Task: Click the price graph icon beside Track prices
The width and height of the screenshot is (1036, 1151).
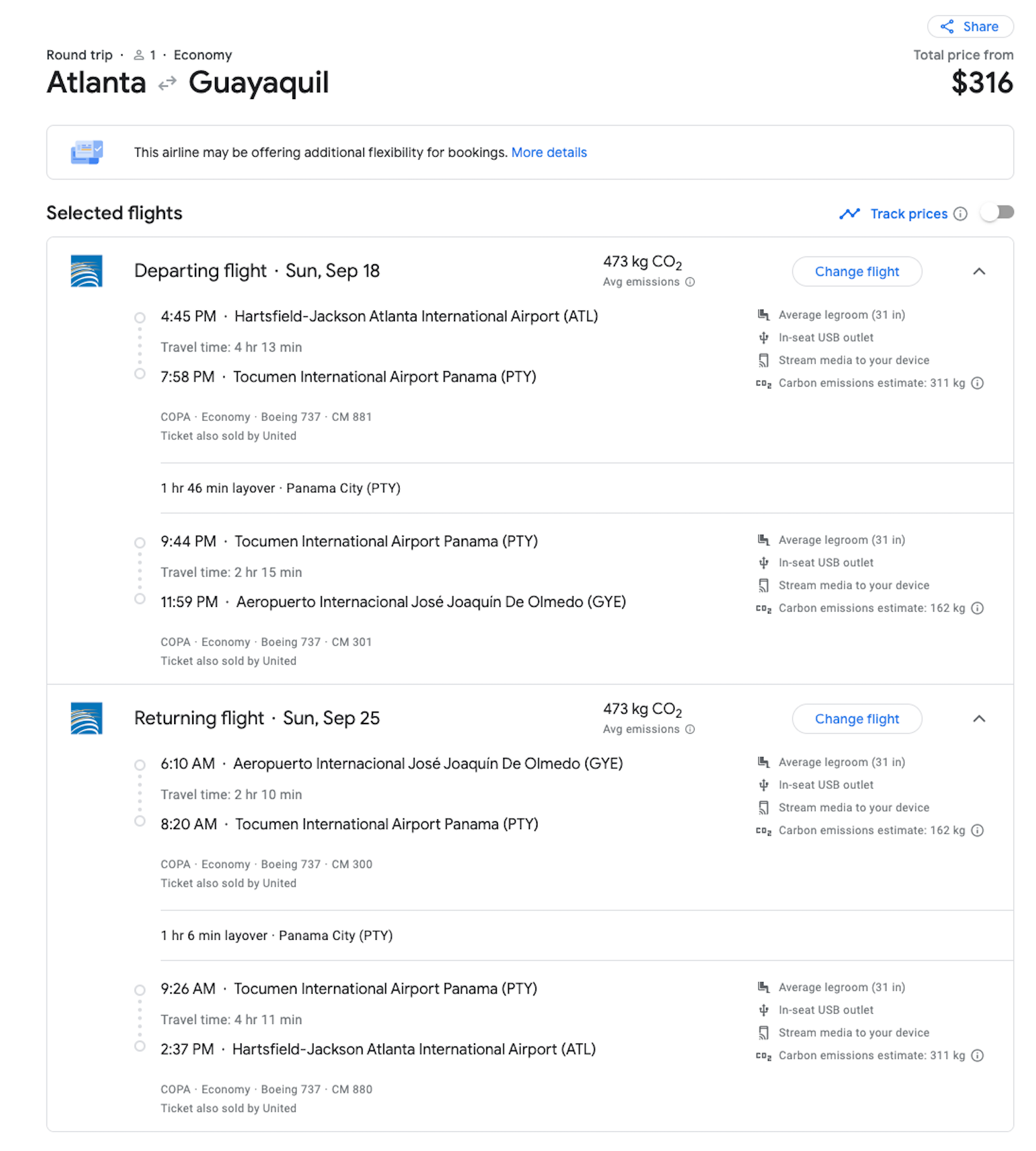Action: [850, 214]
